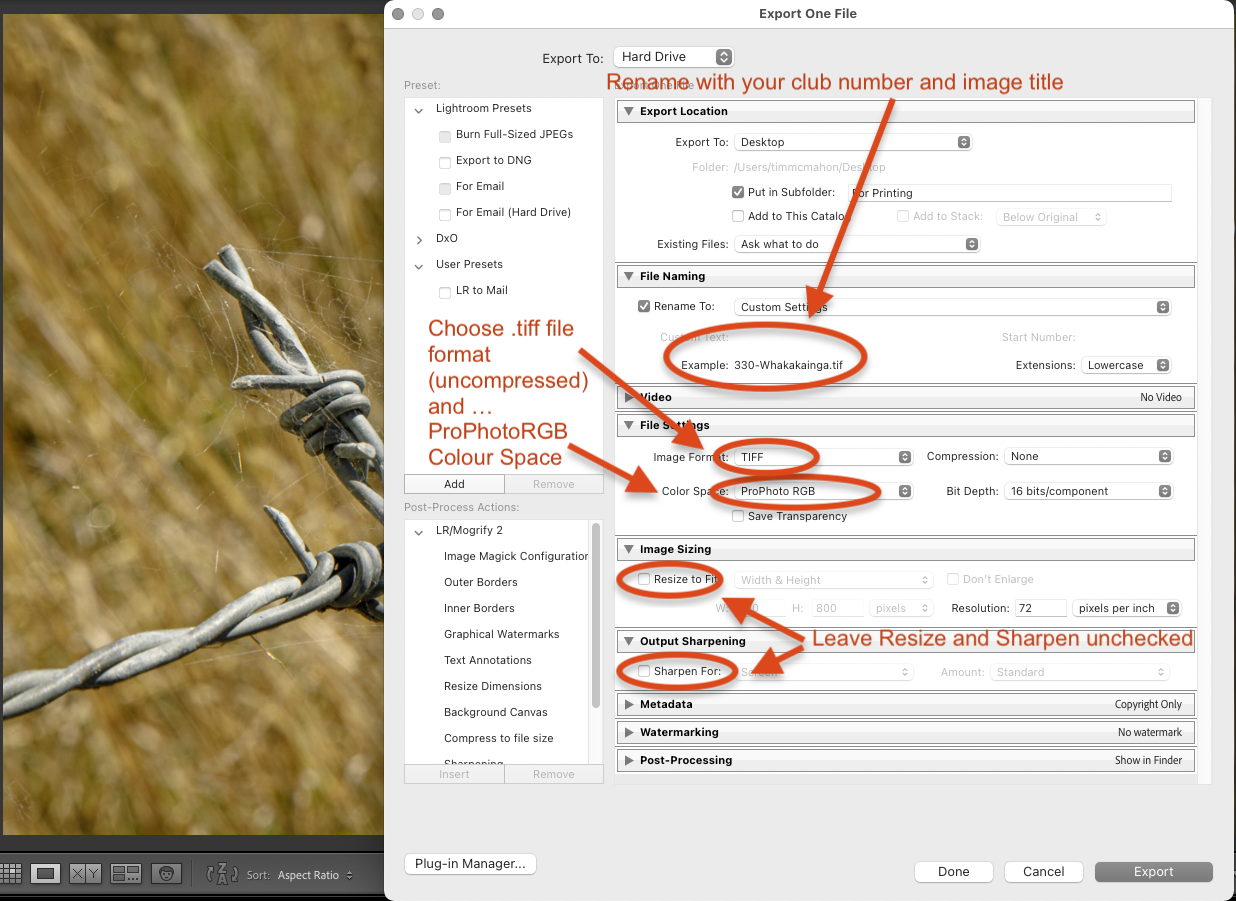
Task: Uncheck the Put in Subfolder checkbox
Action: point(738,192)
